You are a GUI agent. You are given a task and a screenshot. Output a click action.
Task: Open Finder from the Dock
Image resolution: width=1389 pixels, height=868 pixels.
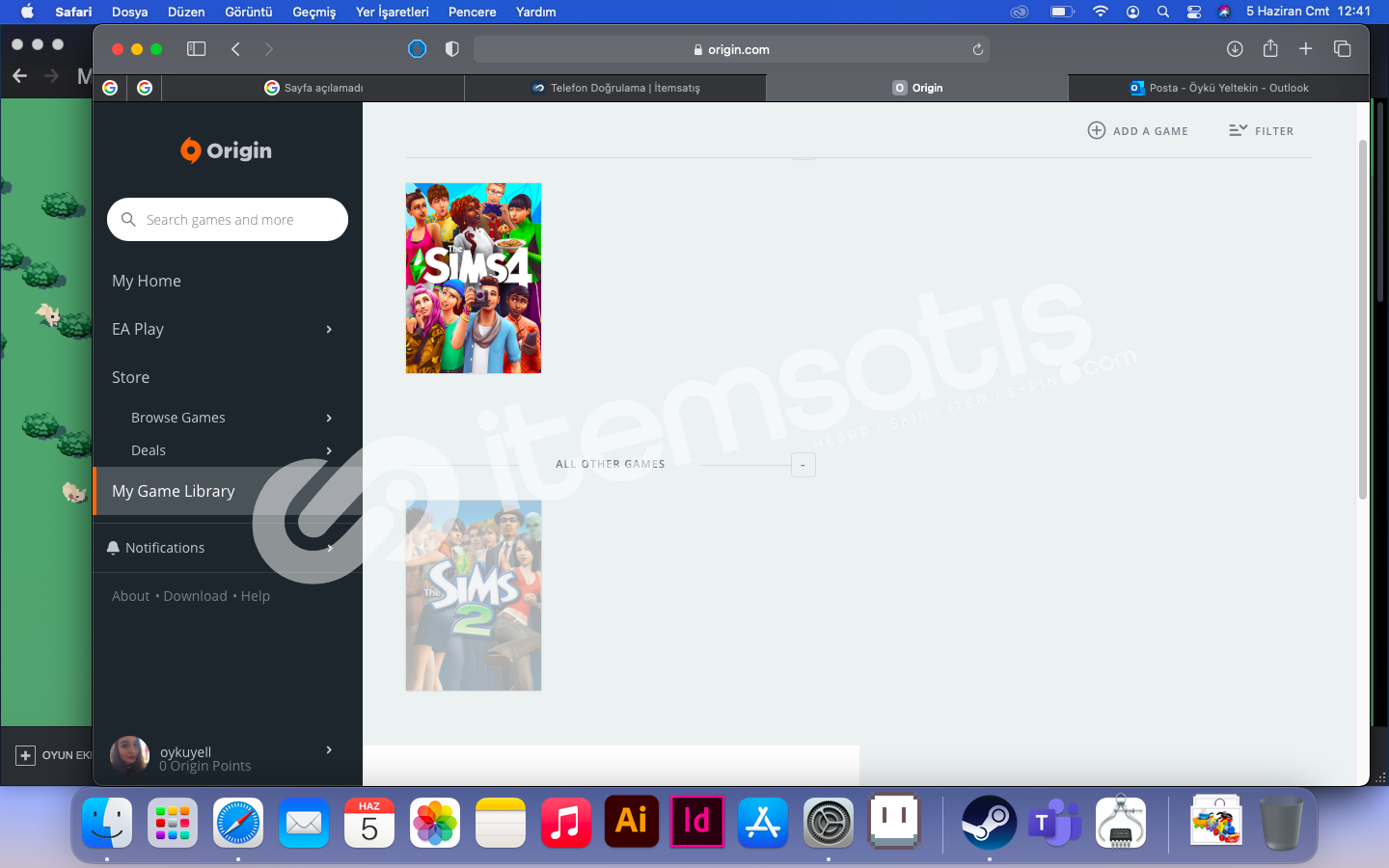(107, 823)
